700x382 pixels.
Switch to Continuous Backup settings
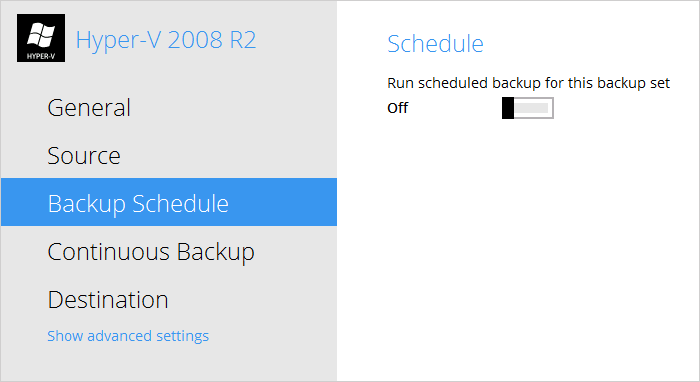(x=151, y=252)
